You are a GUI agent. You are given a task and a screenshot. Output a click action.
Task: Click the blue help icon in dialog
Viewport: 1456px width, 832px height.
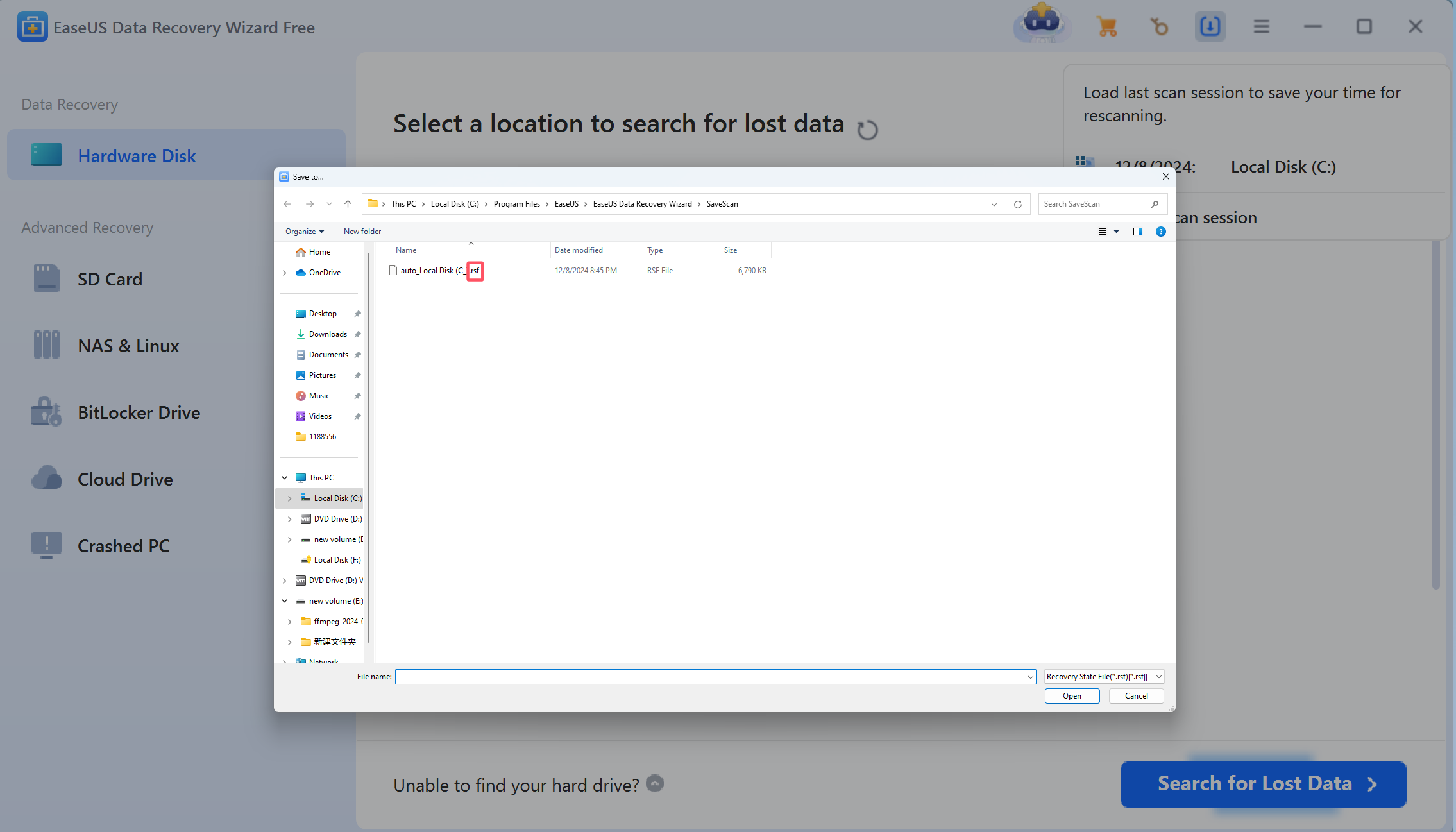click(1160, 232)
